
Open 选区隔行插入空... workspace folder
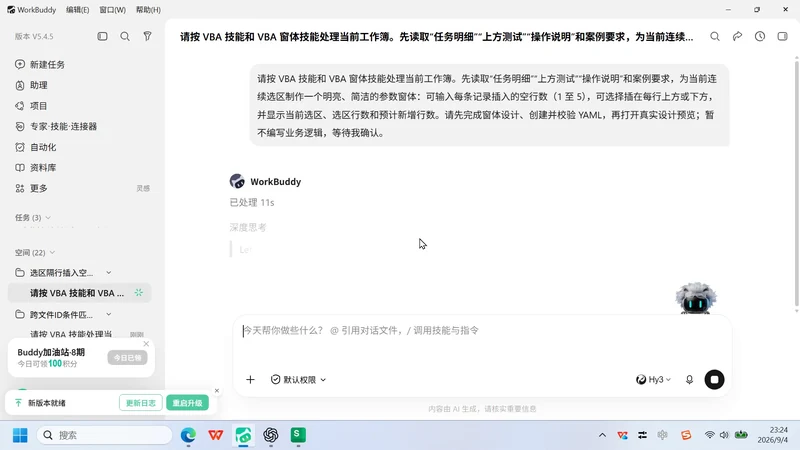tap(61, 273)
